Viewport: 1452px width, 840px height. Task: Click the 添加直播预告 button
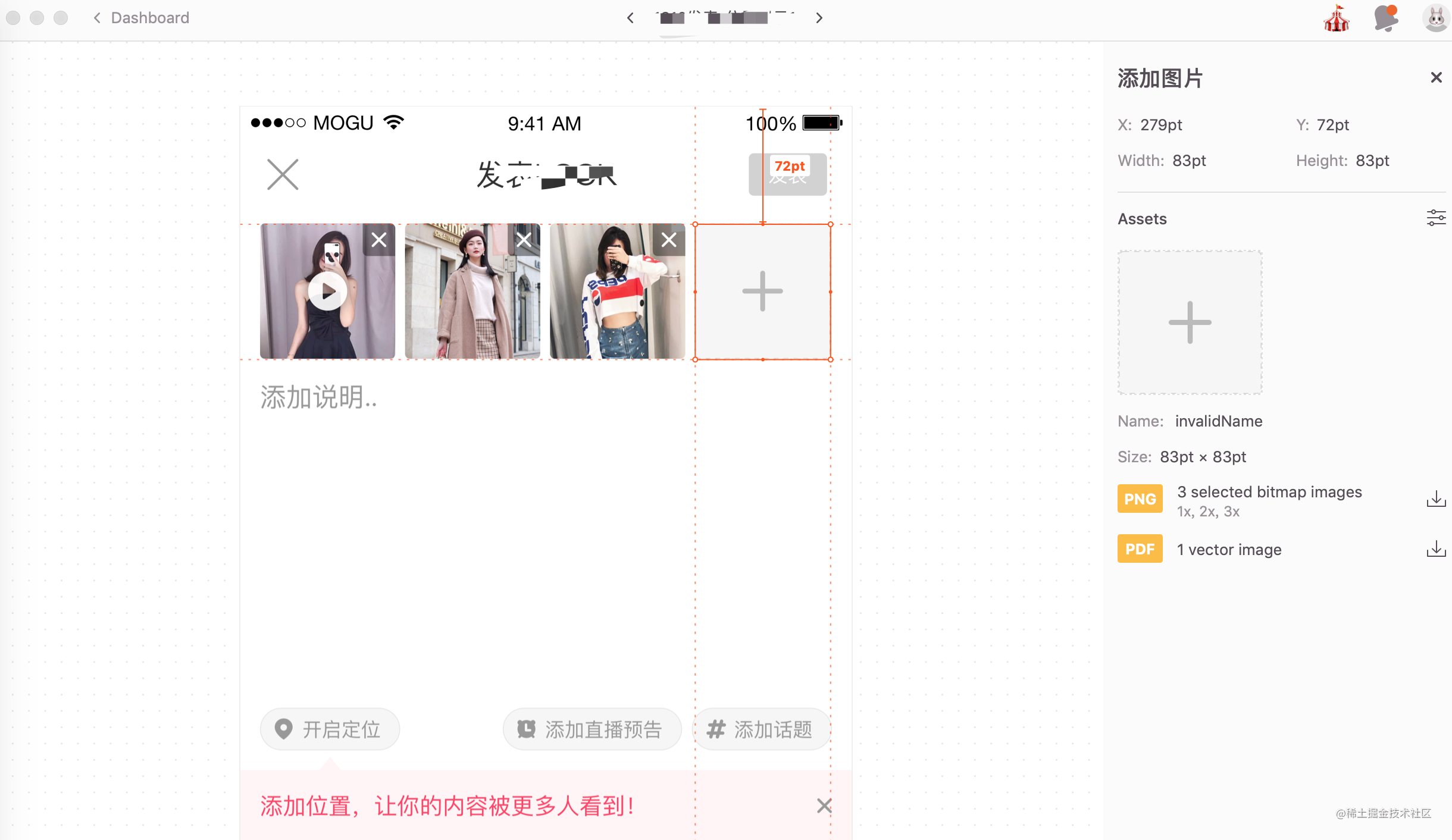[592, 729]
